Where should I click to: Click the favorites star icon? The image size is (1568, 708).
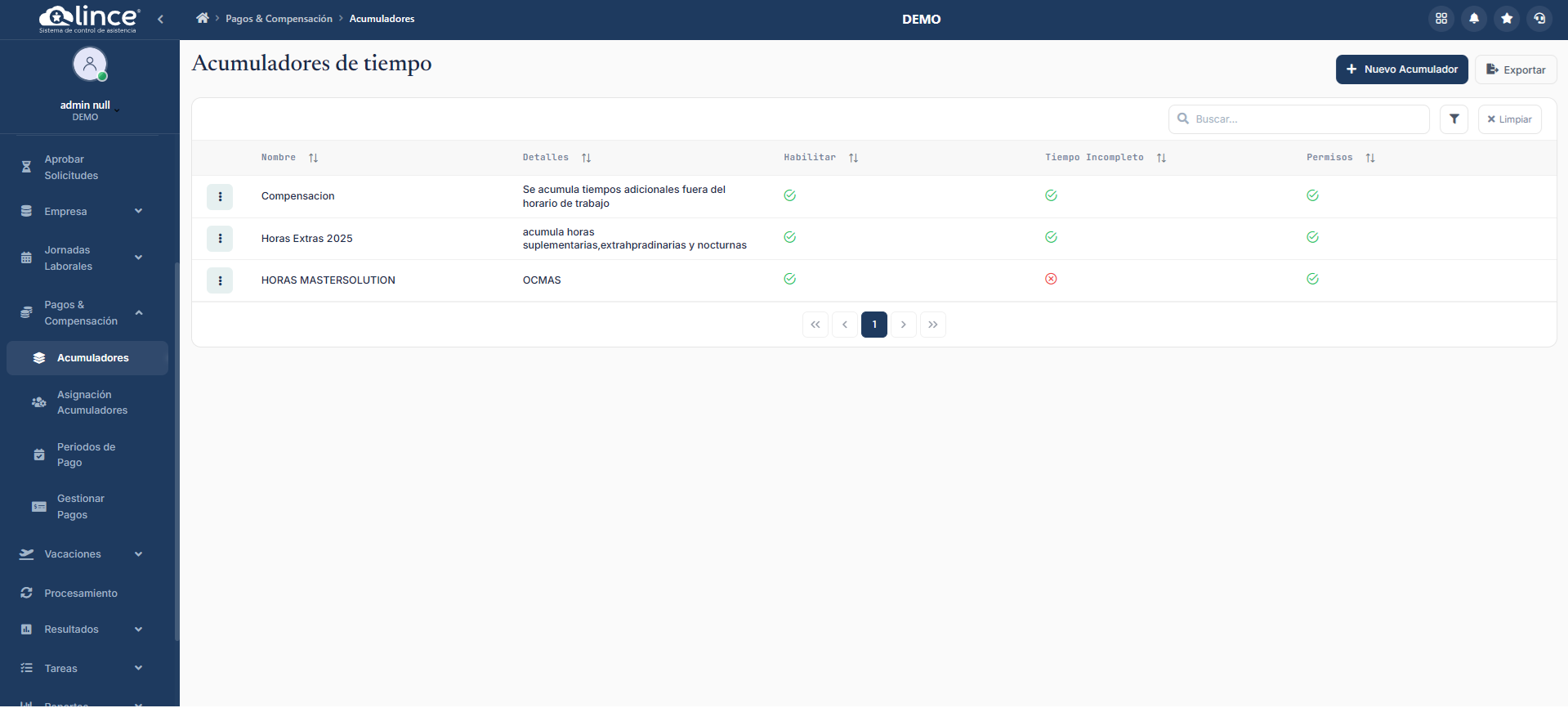tap(1507, 18)
